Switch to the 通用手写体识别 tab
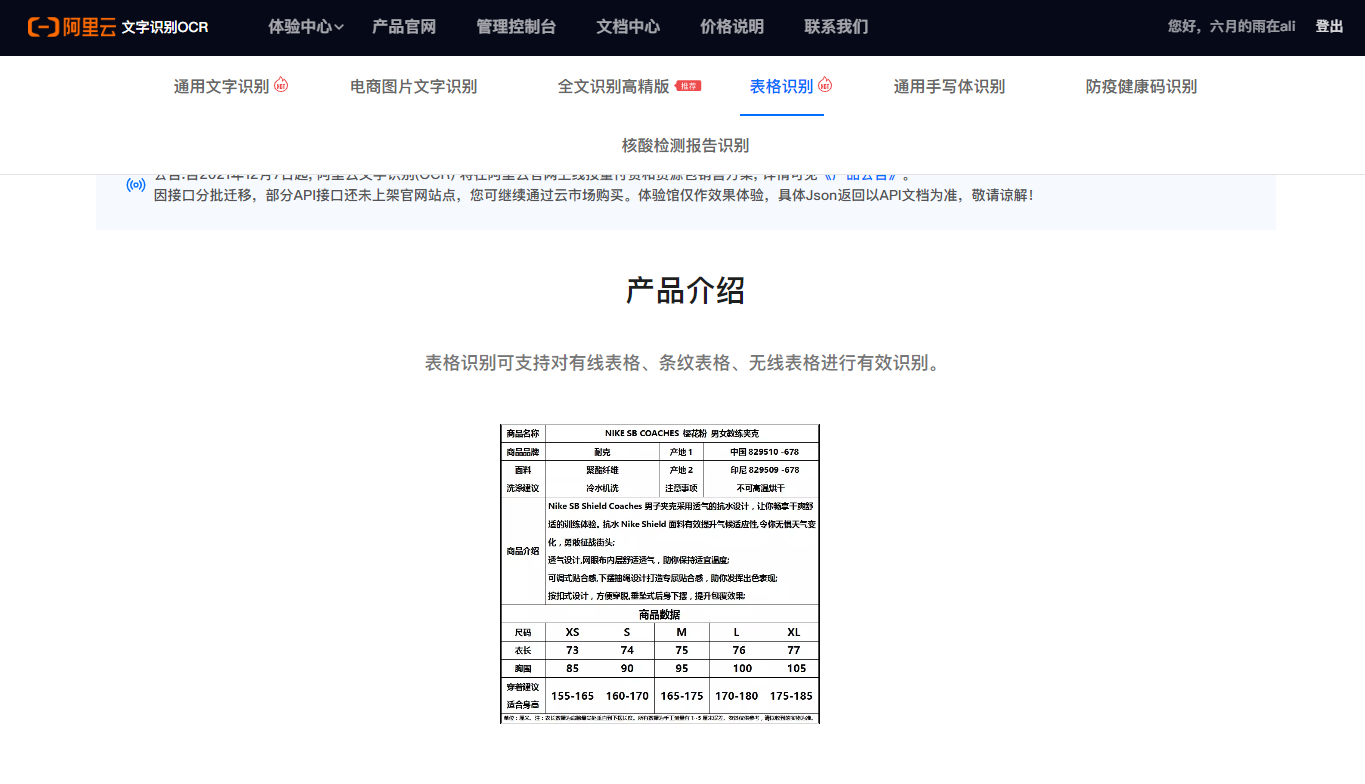Screen dimensions: 1365x784 pos(949,86)
